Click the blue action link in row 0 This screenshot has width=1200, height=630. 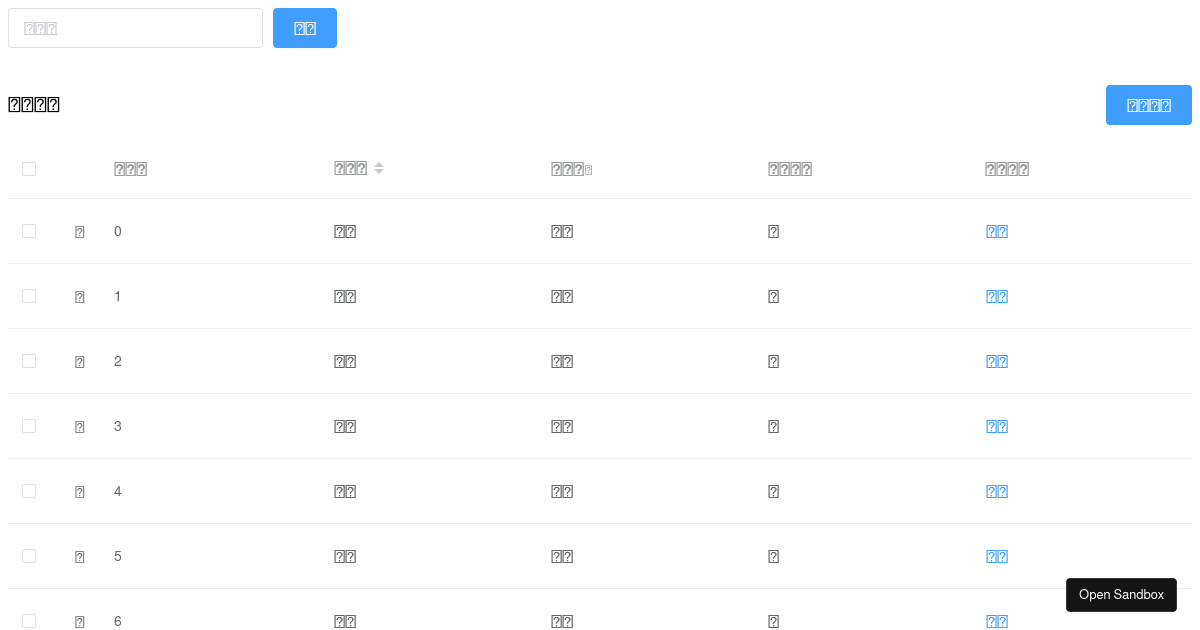click(x=996, y=231)
